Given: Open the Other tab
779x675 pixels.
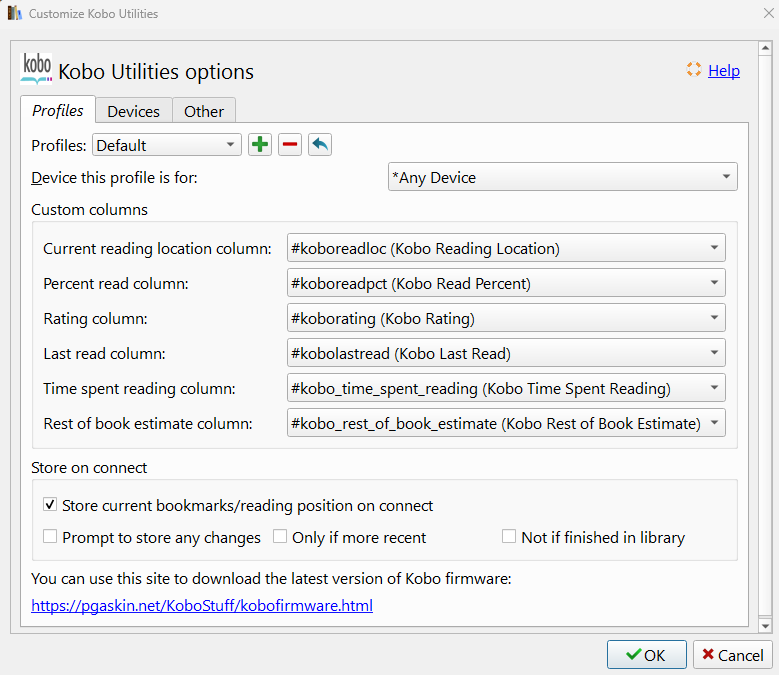Looking at the screenshot, I should 204,111.
